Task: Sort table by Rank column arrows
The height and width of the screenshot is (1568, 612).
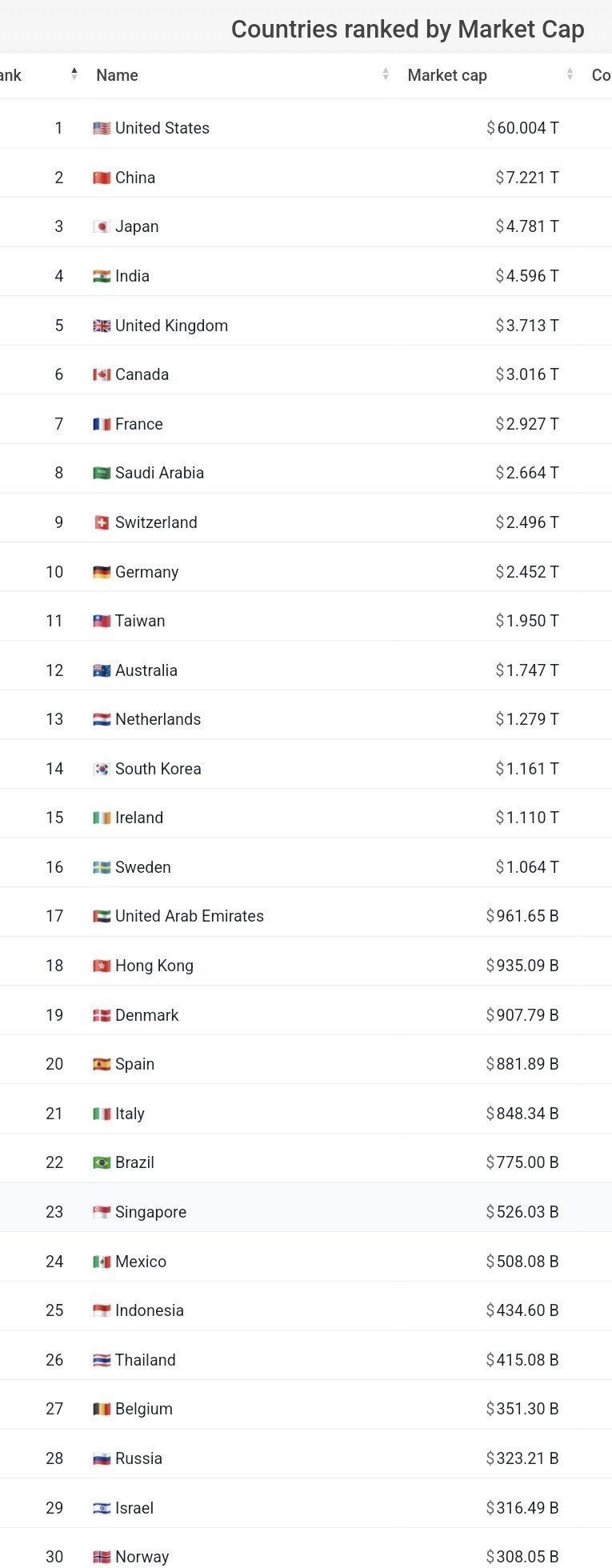Action: (x=74, y=74)
